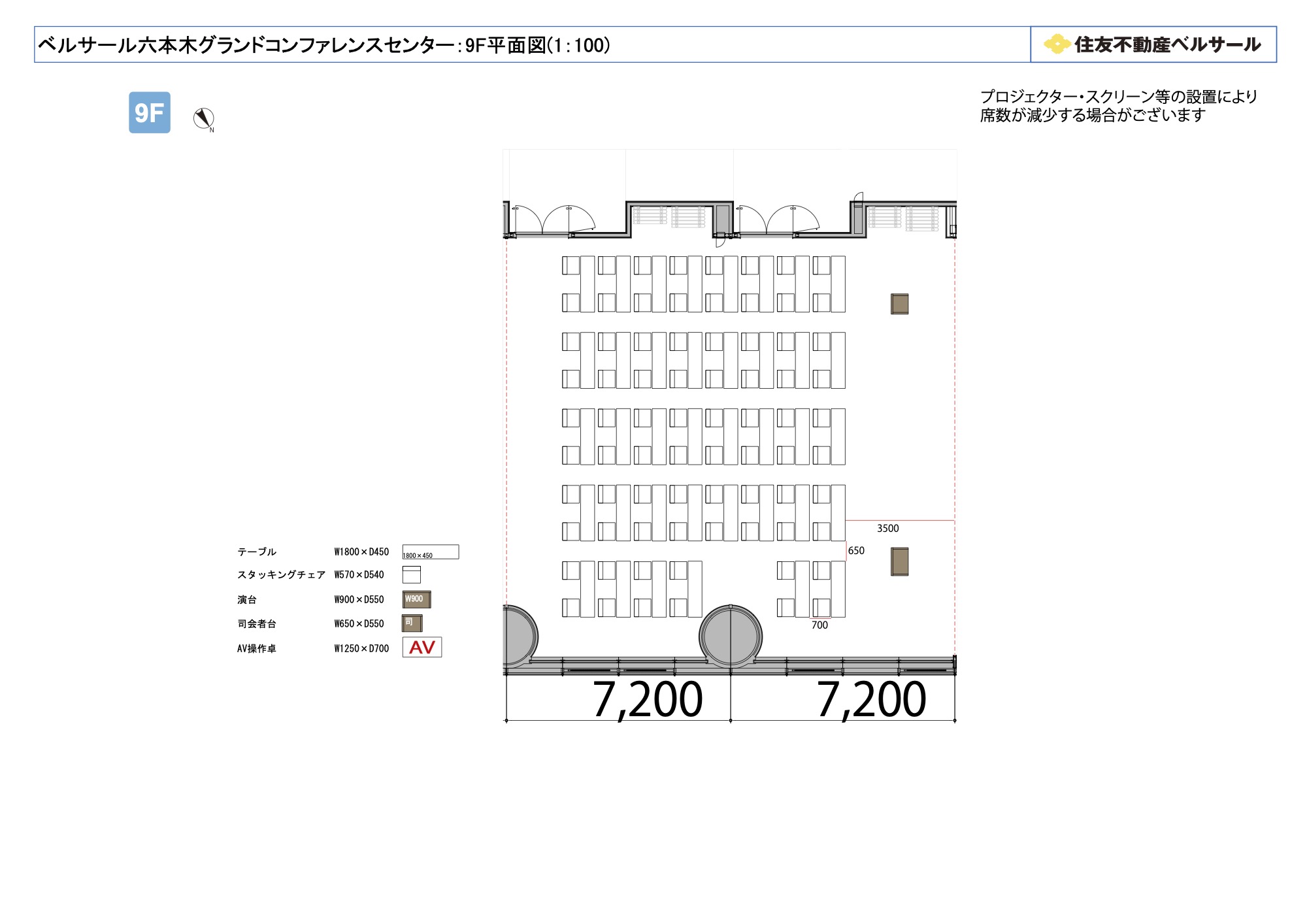Click the note line 席数が減少する場合がございます

(x=1093, y=115)
